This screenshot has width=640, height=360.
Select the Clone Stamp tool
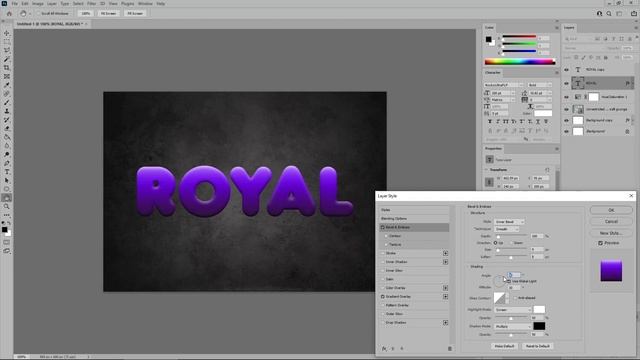7,111
